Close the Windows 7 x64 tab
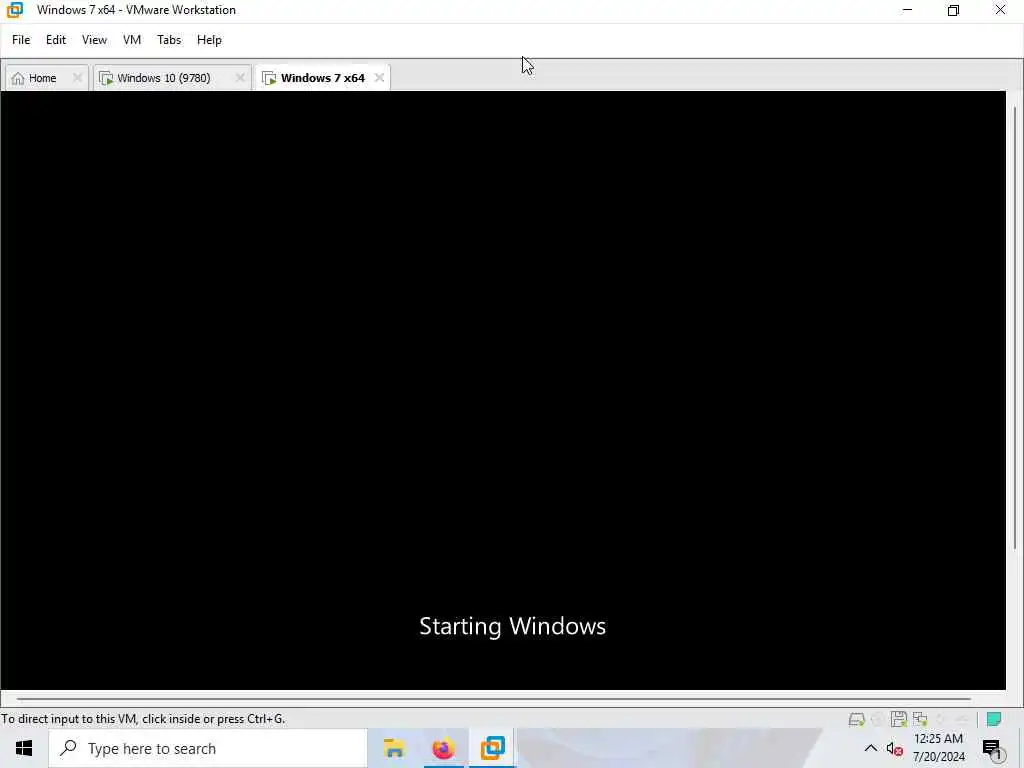This screenshot has width=1024, height=768. 379,78
